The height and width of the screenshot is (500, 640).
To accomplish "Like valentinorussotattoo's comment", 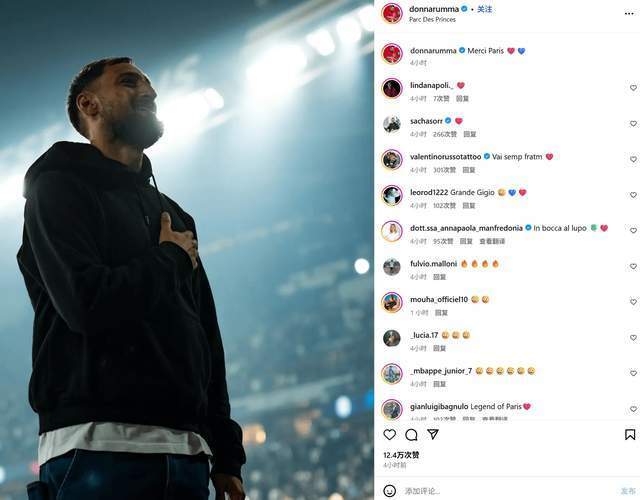I will tap(633, 159).
